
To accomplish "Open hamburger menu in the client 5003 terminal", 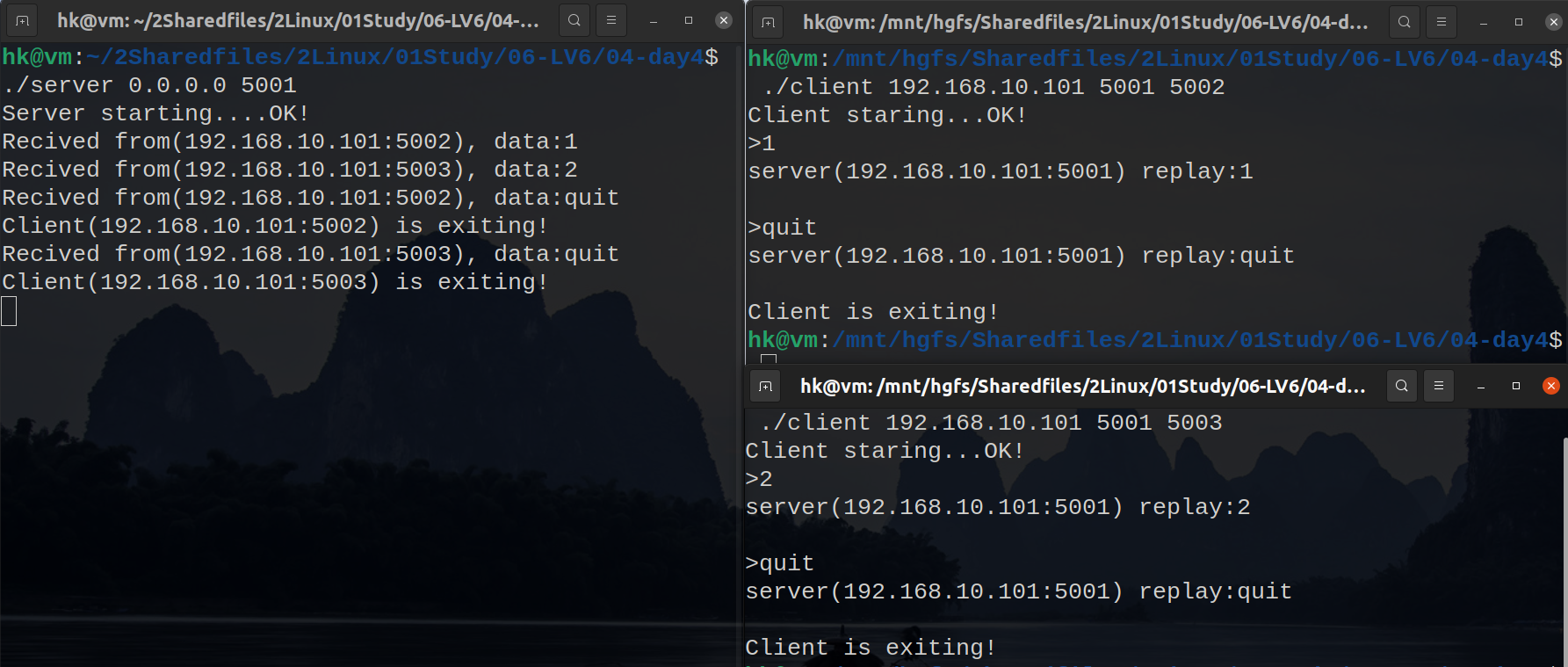I will (x=1439, y=386).
